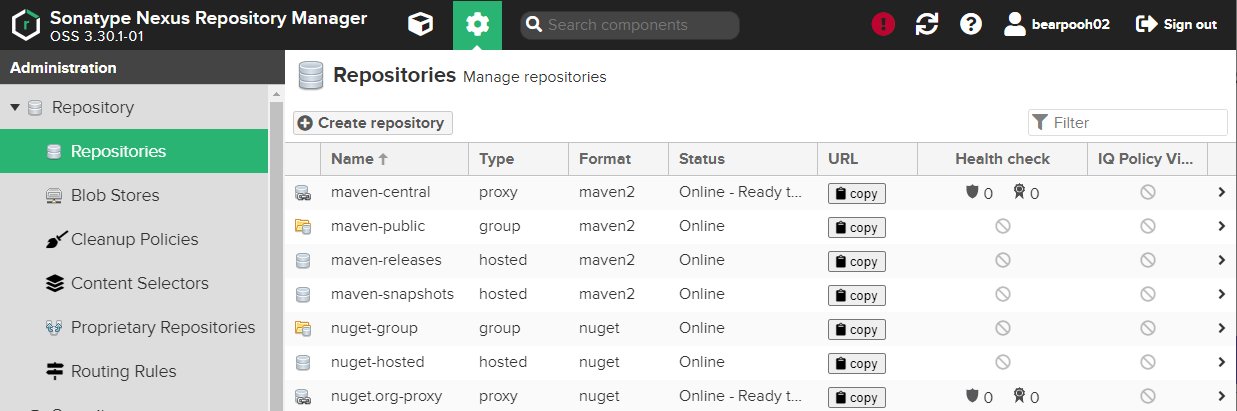Screen dimensions: 1237x411
Task: Click the maven-snapshots hosted database icon
Action: (302, 295)
